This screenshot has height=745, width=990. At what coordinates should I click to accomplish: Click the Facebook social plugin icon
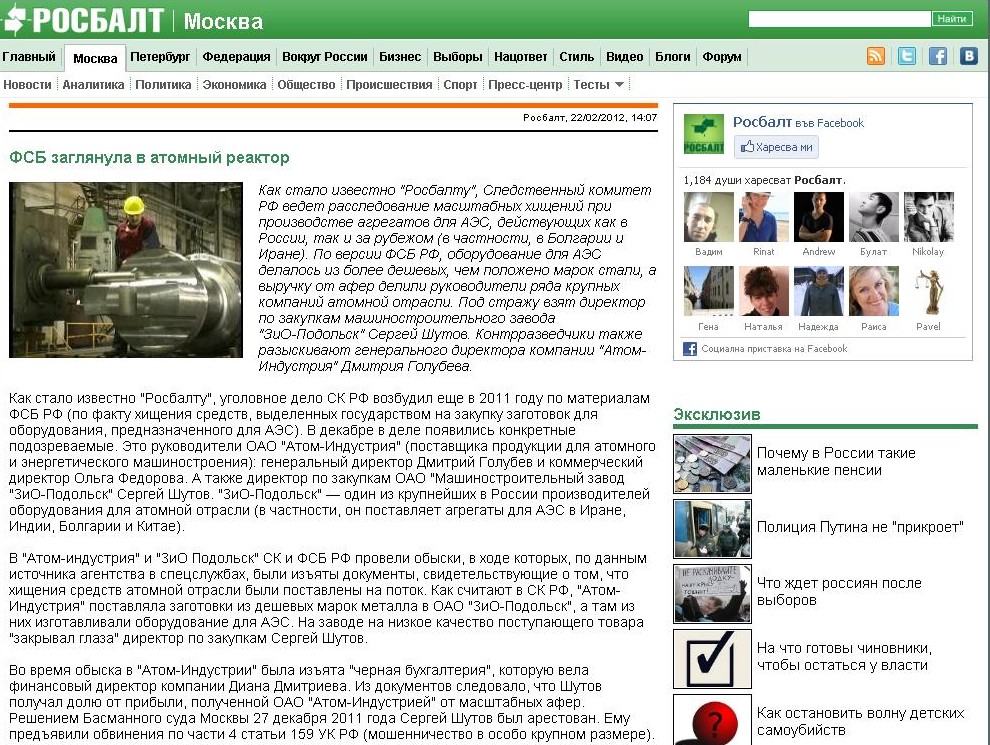point(690,349)
